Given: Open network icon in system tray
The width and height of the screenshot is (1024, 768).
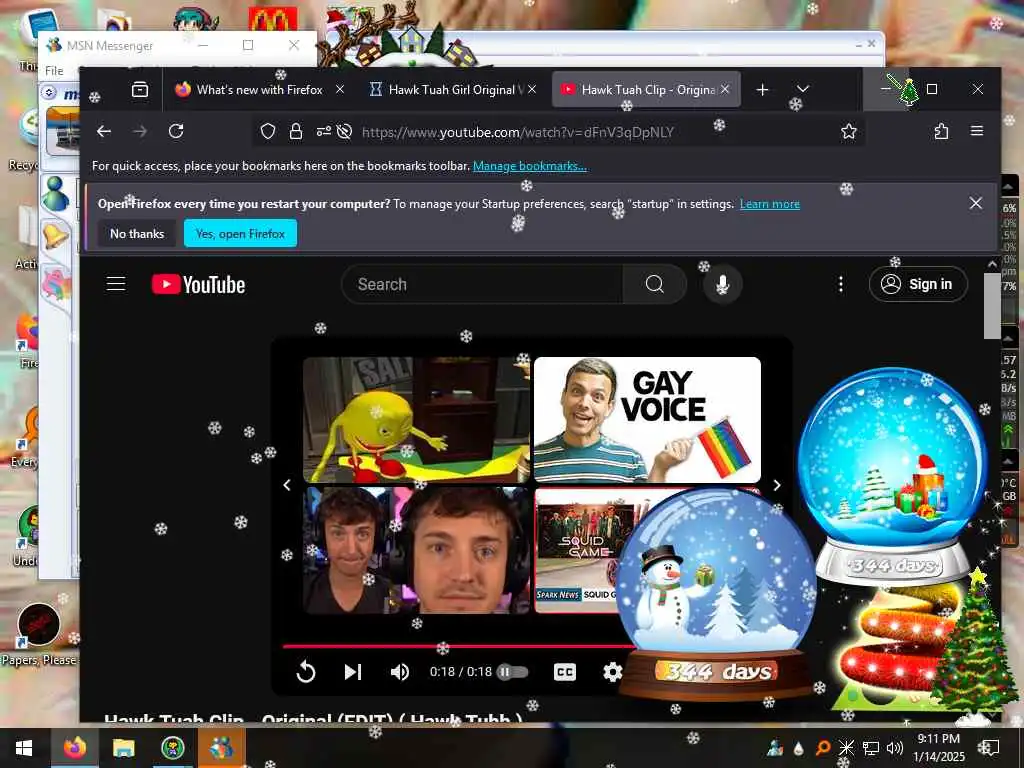Looking at the screenshot, I should click(871, 748).
